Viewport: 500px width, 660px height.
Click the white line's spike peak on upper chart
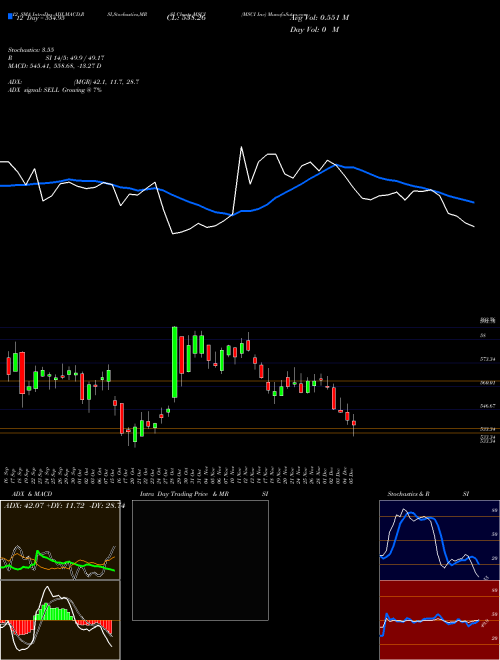pos(241,147)
